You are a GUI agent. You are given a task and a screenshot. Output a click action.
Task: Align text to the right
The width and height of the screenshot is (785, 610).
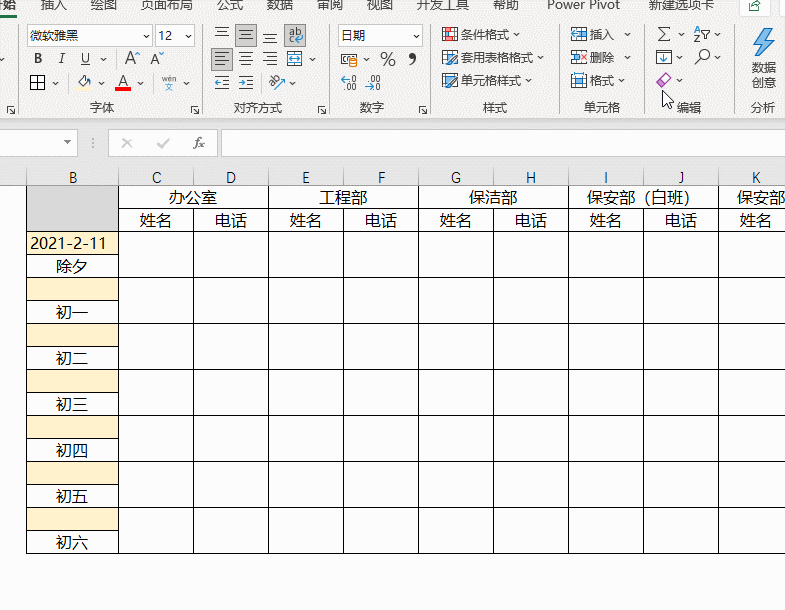tap(270, 59)
